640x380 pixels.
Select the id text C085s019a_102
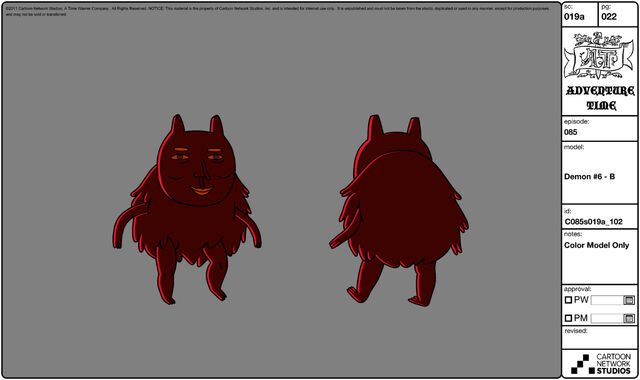click(x=593, y=222)
